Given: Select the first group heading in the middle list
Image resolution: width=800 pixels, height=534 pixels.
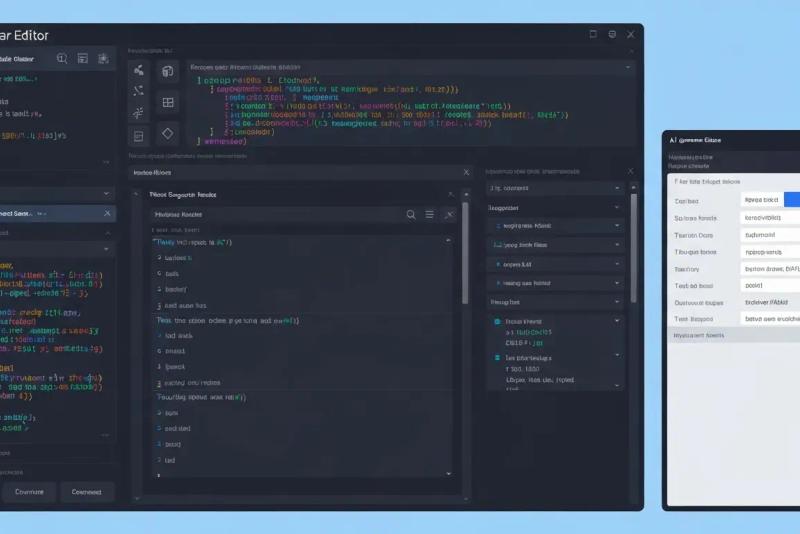Looking at the screenshot, I should [194, 242].
